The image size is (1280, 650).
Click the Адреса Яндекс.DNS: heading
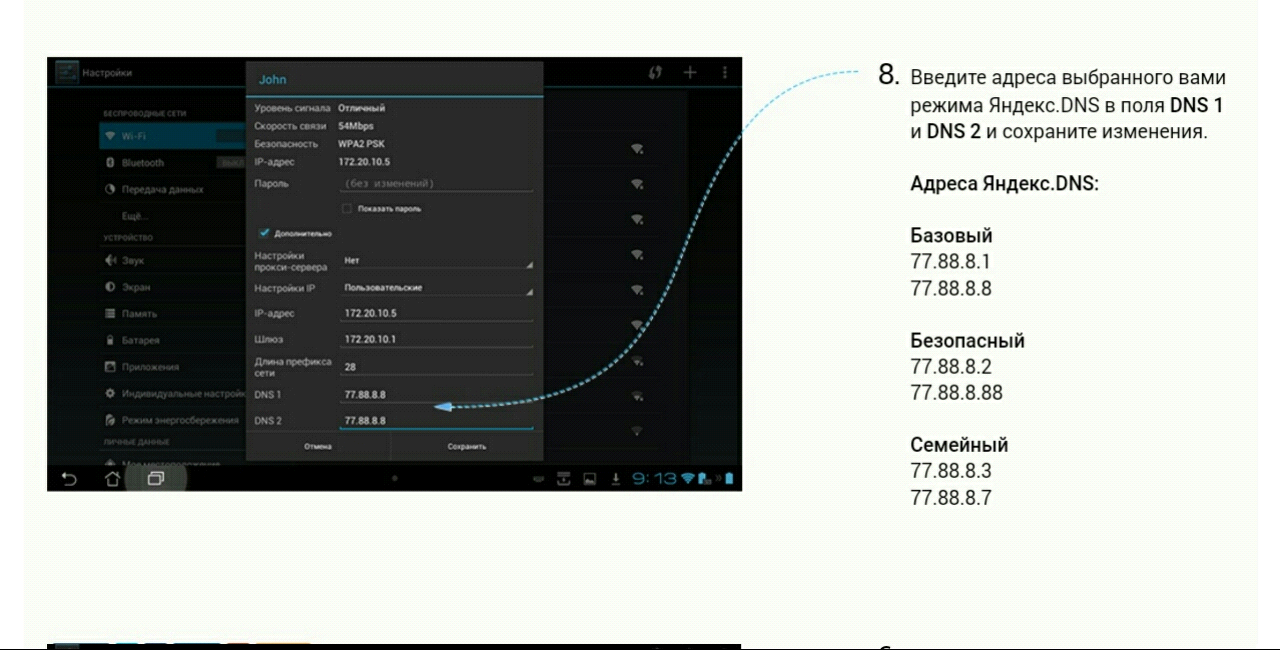[x=1004, y=184]
